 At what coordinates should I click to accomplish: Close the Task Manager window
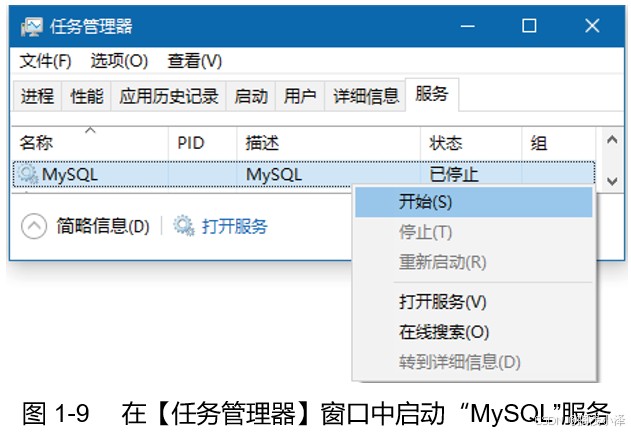[x=592, y=26]
